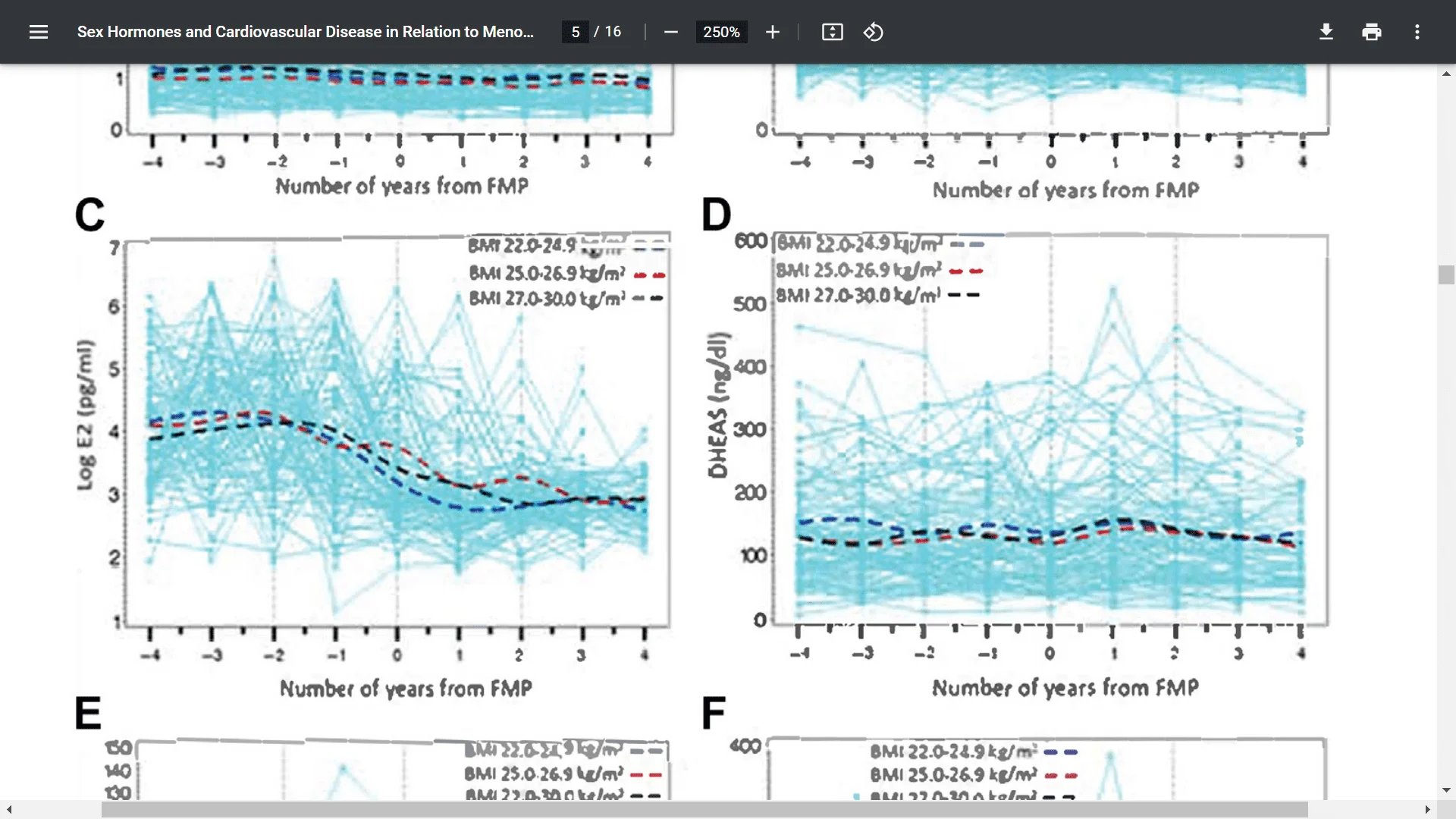The image size is (1456, 819).
Task: Click the scroll left arrow
Action: tap(9, 810)
